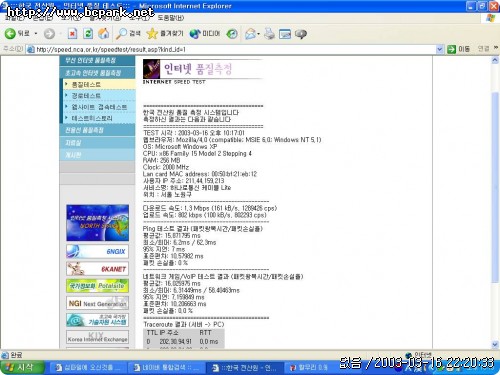
Task: Click the Back (뒤로) arrow button
Action: coord(17,34)
